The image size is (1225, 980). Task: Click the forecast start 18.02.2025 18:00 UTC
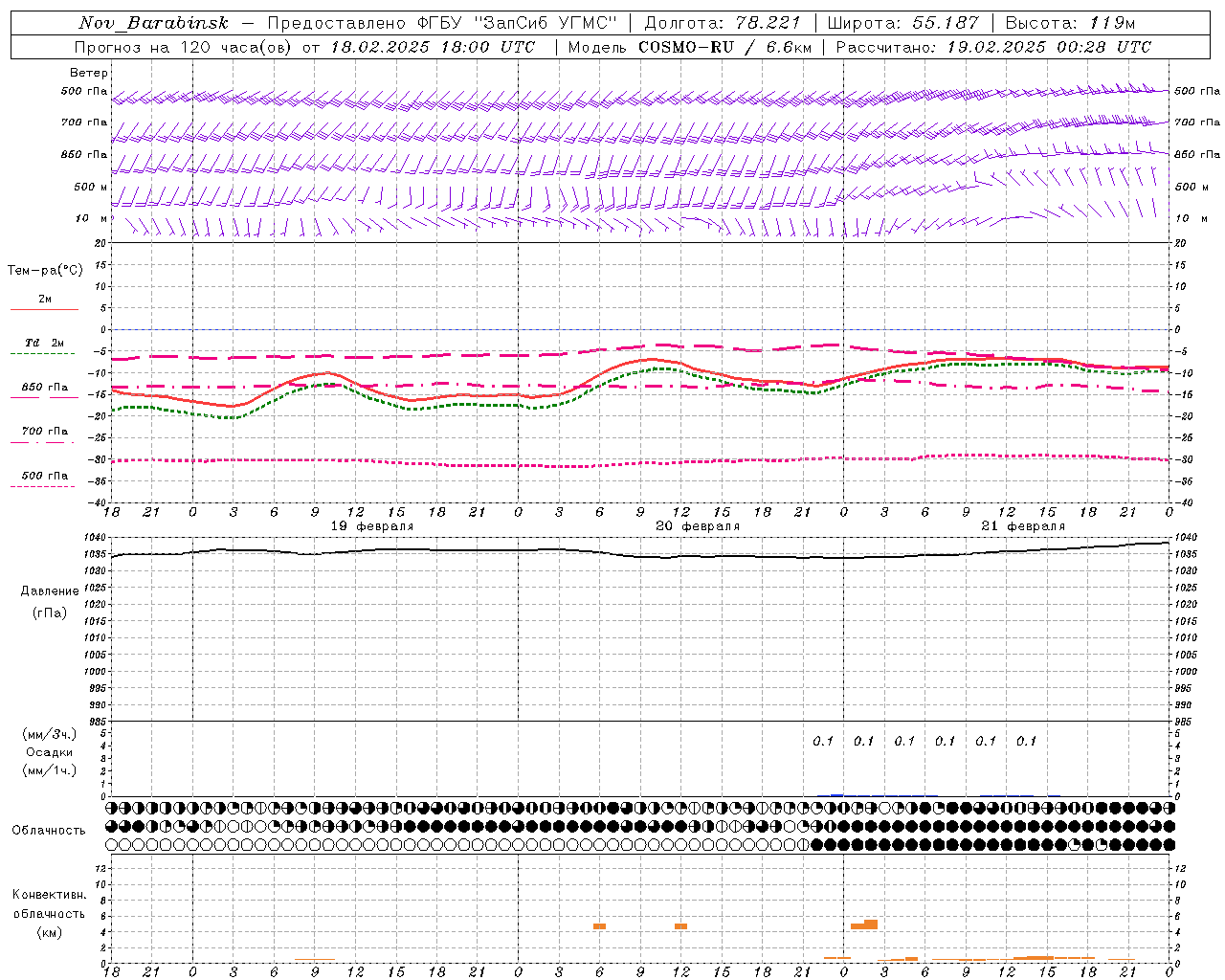(433, 47)
